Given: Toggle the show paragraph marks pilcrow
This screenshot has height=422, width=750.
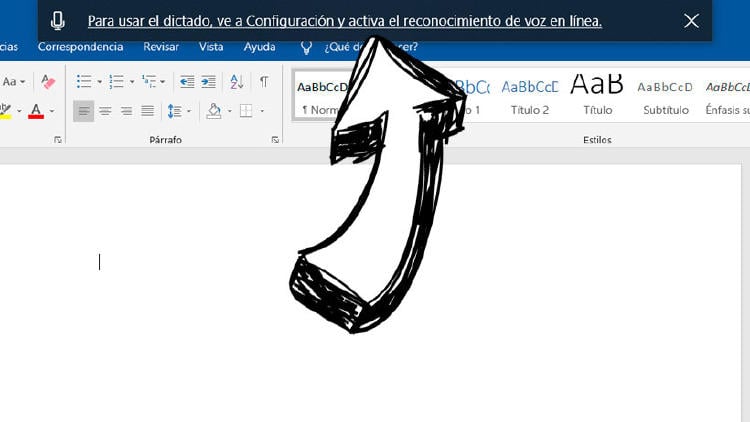Looking at the screenshot, I should coord(264,82).
